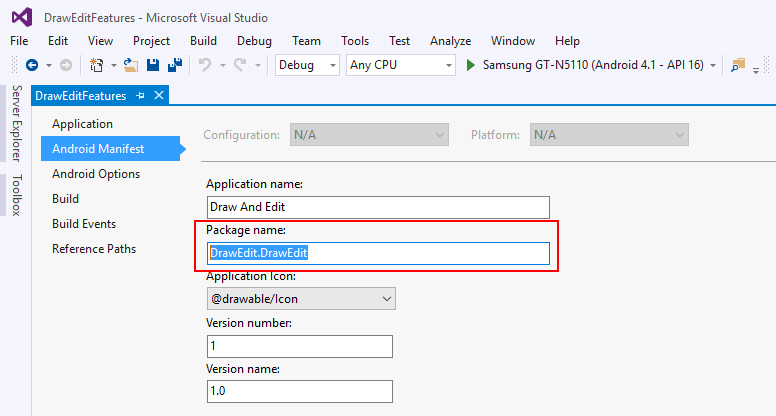The height and width of the screenshot is (416, 776).
Task: Click the Open File folder icon
Action: (131, 65)
